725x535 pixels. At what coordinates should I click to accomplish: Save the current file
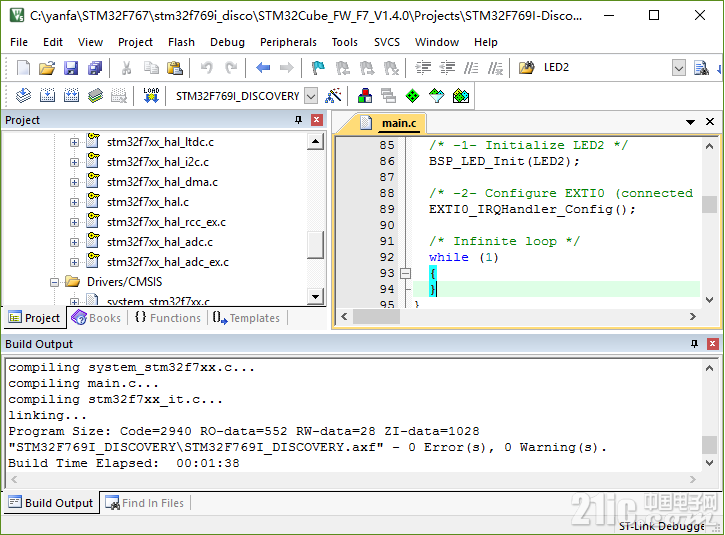(x=71, y=68)
